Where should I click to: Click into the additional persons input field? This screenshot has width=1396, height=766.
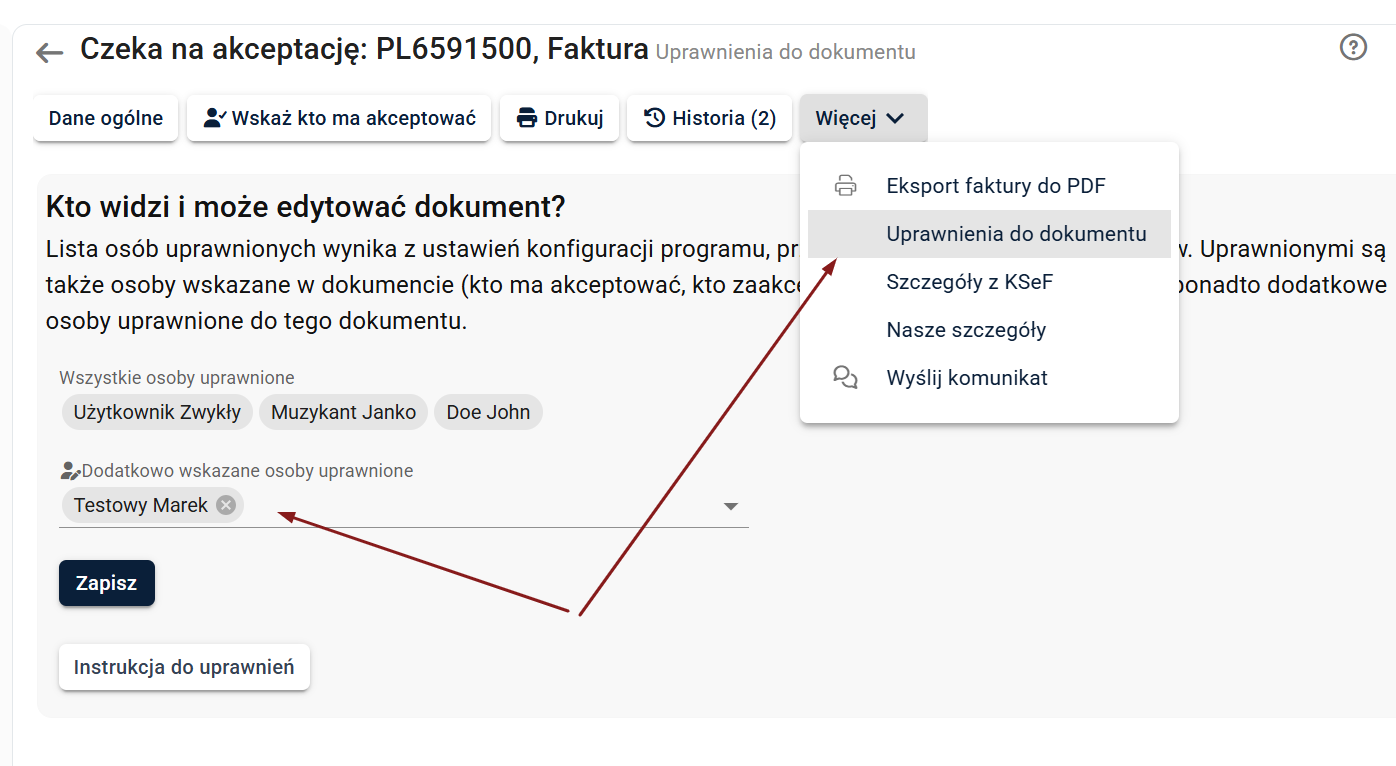(x=480, y=506)
